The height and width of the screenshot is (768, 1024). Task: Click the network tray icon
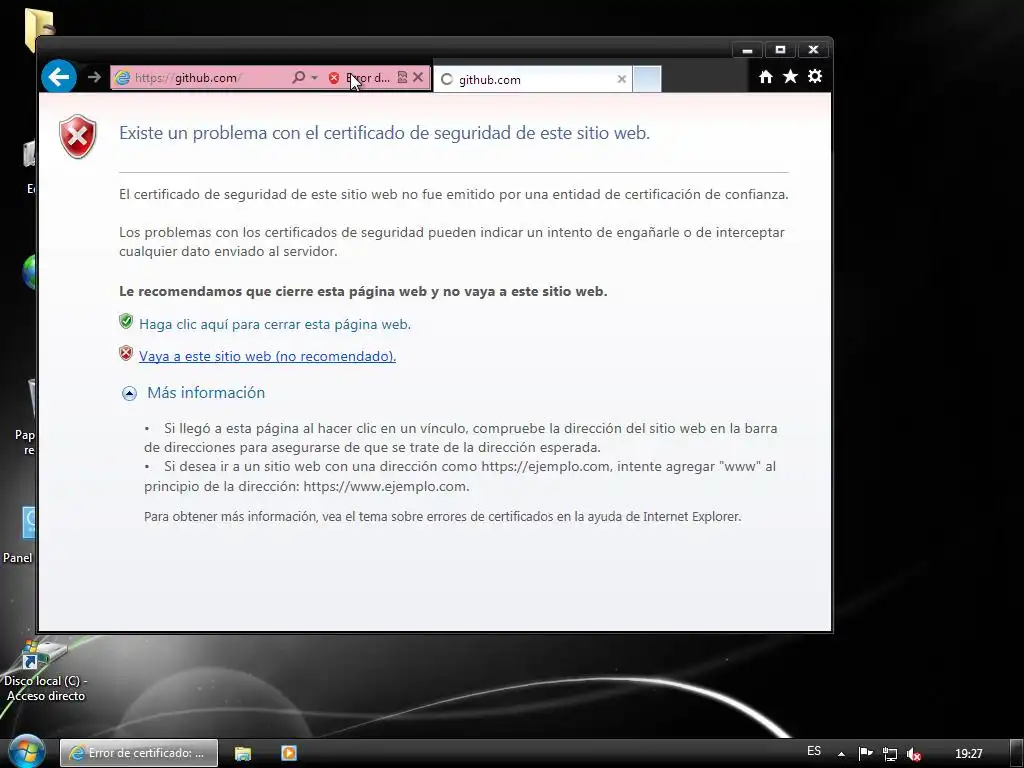(x=889, y=754)
